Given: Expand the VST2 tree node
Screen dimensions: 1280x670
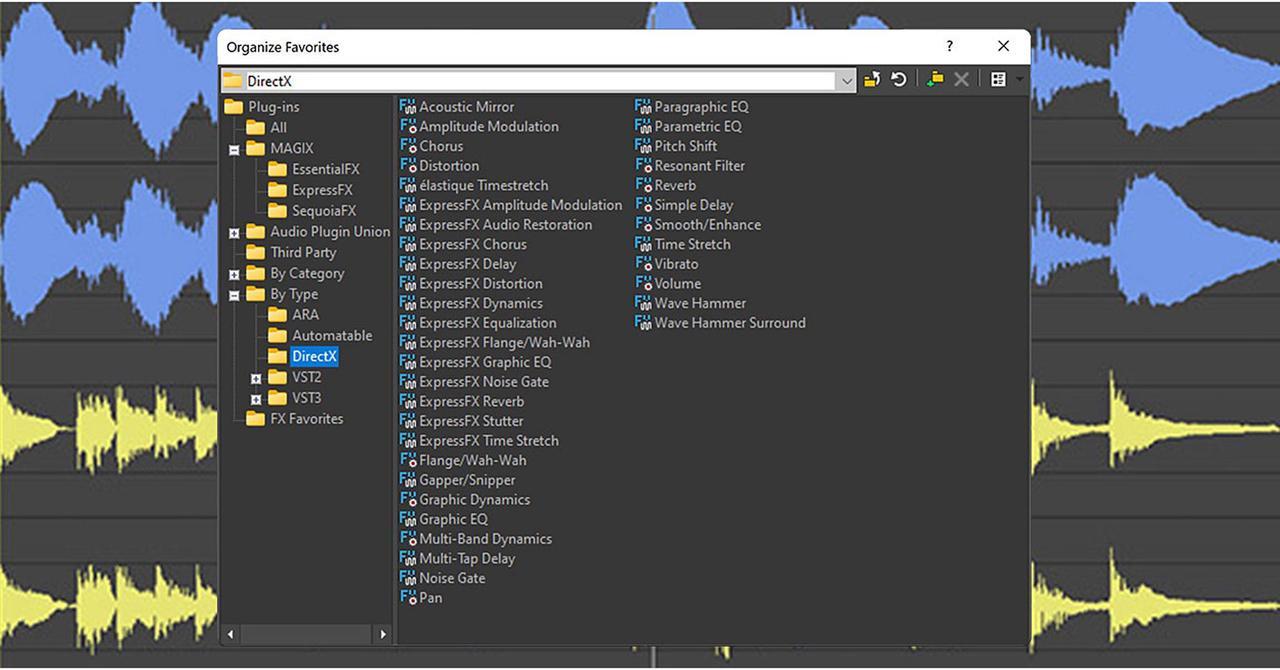Looking at the screenshot, I should (256, 379).
